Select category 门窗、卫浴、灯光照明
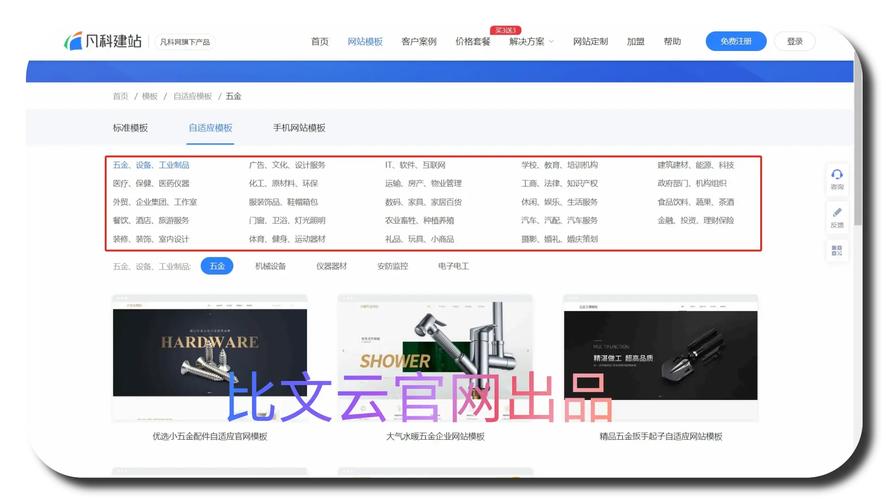Viewport: 889px width, 500px height. point(287,221)
